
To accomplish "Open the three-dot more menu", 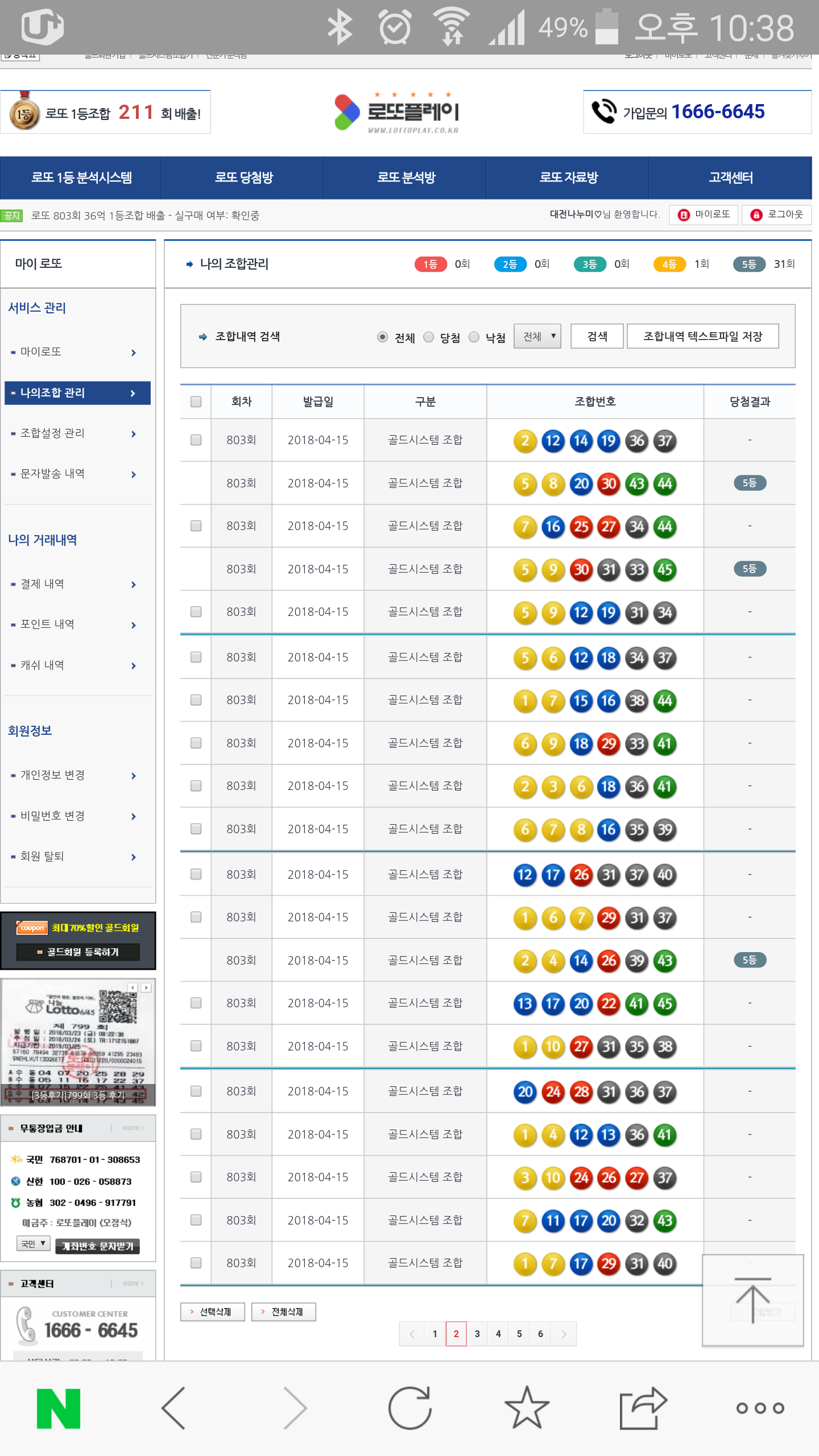I will pyautogui.click(x=760, y=1408).
